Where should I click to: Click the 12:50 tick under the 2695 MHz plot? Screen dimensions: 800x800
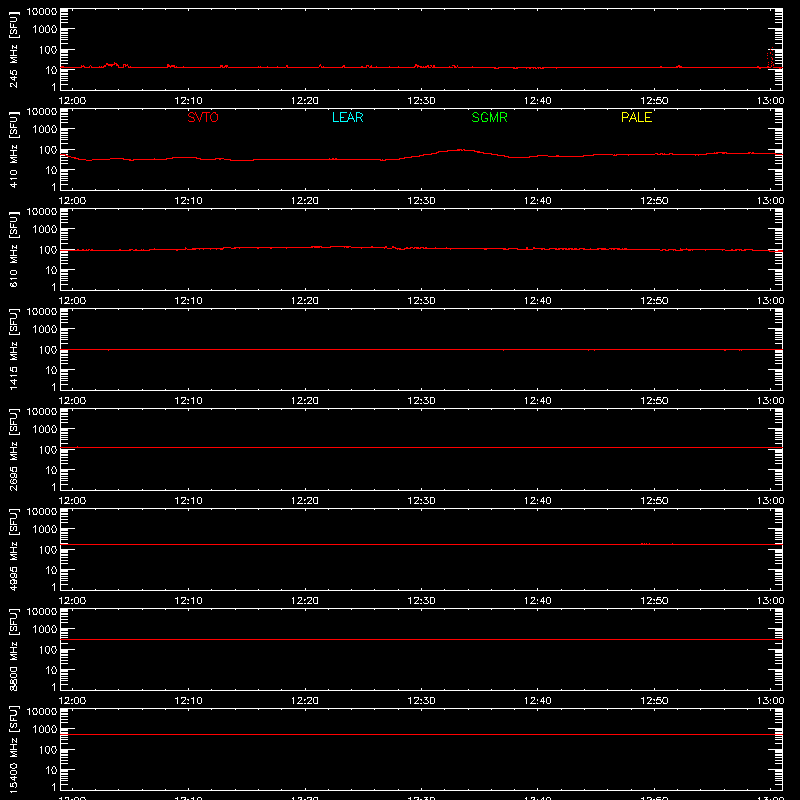[654, 501]
